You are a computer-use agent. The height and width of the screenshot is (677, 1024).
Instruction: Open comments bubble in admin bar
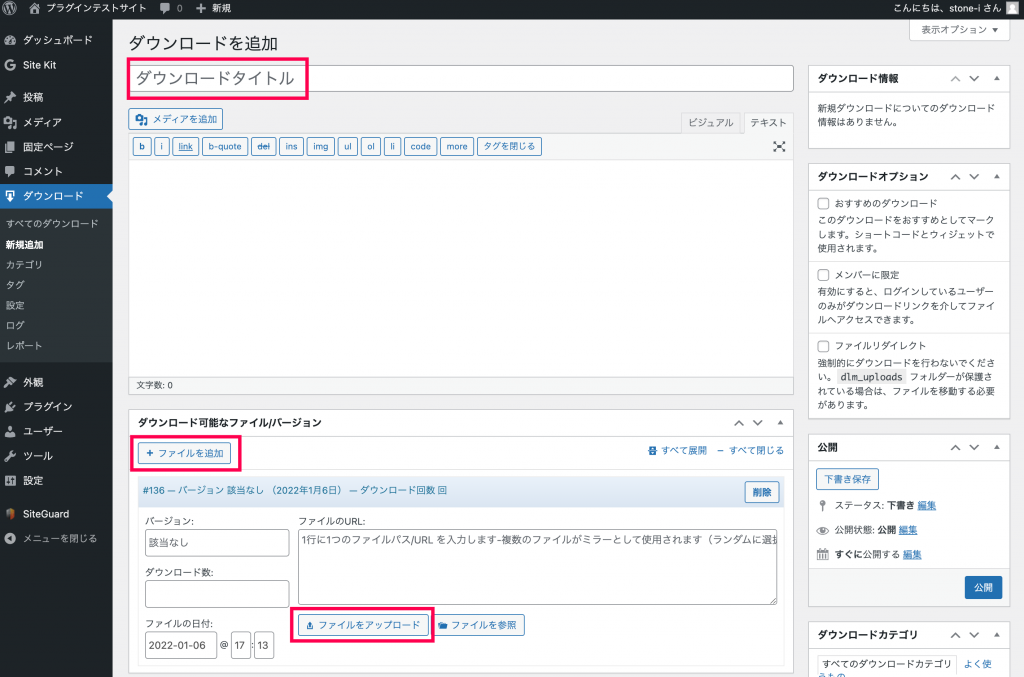tap(171, 8)
